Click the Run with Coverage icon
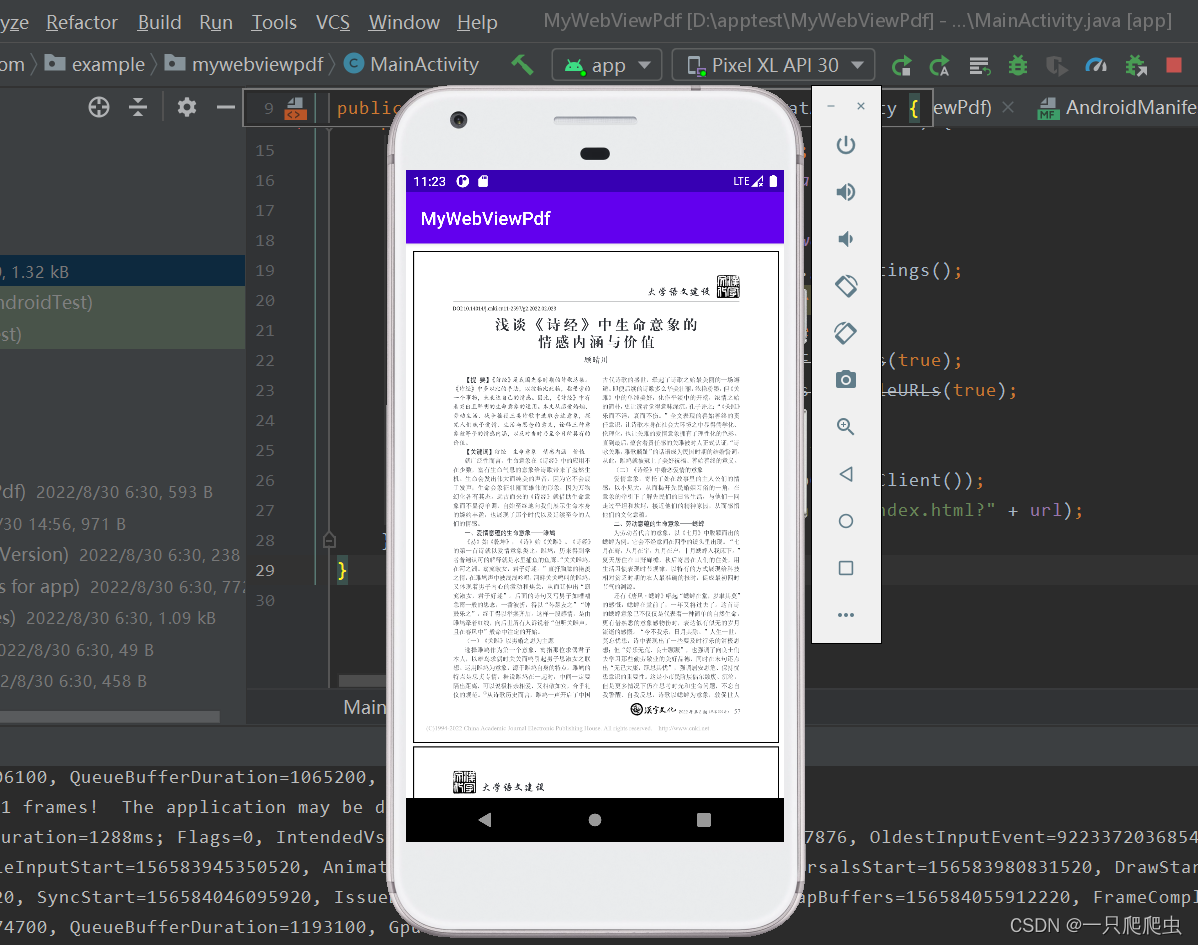 1057,66
